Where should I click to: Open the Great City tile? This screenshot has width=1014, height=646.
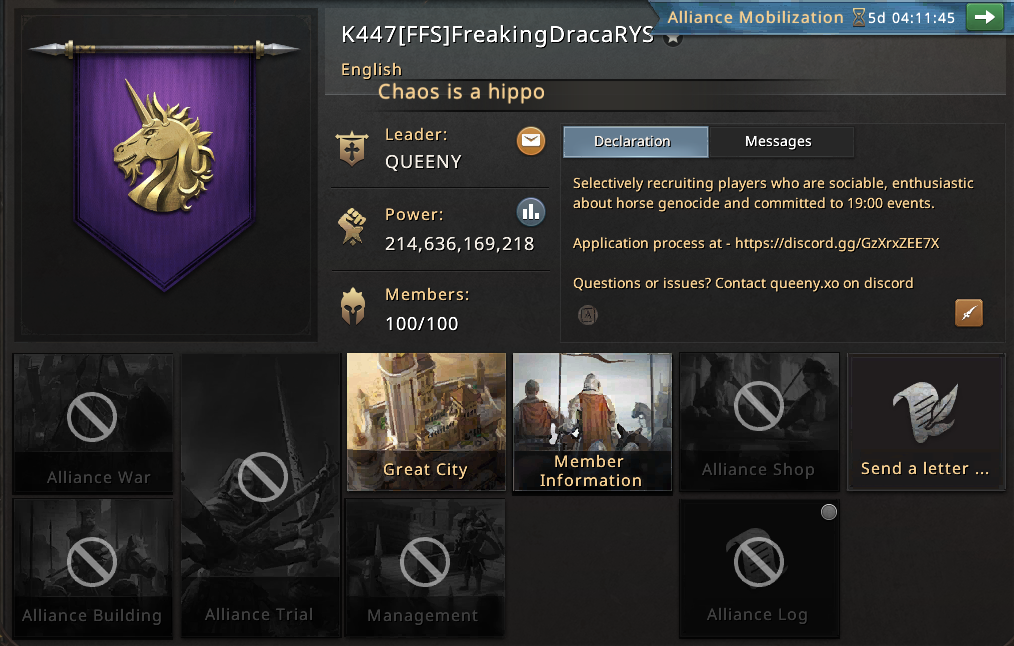(x=426, y=422)
